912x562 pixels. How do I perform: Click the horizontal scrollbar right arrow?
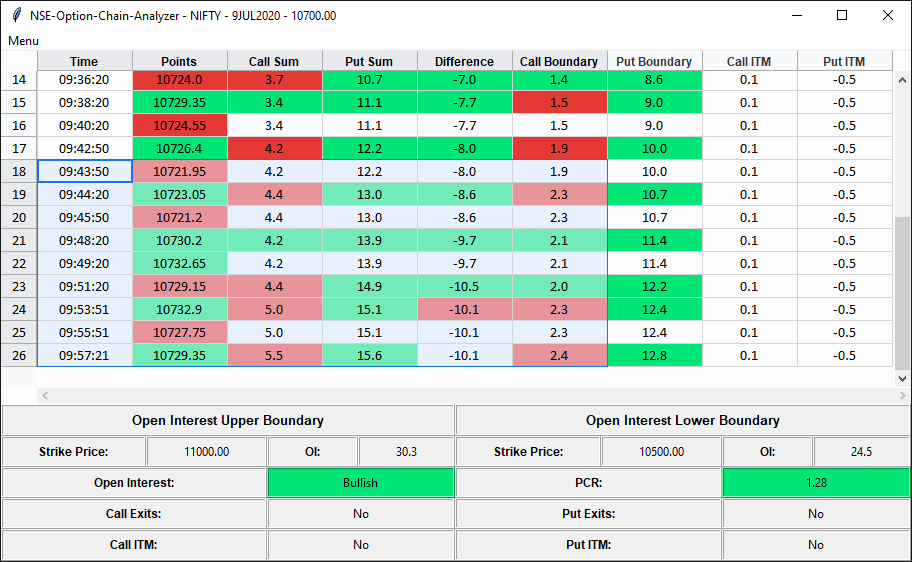(902, 396)
